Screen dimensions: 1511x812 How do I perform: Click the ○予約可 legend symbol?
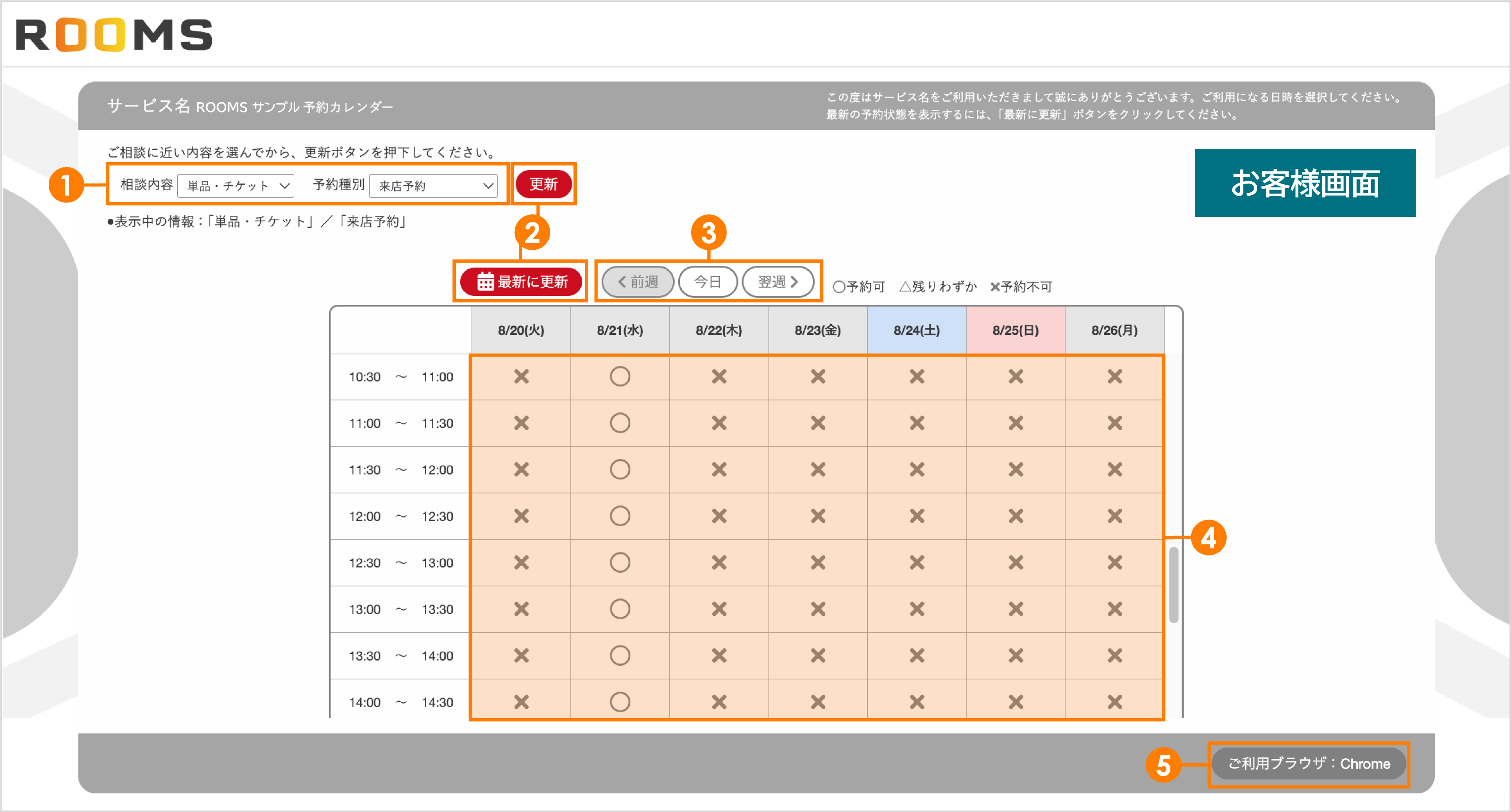click(839, 287)
